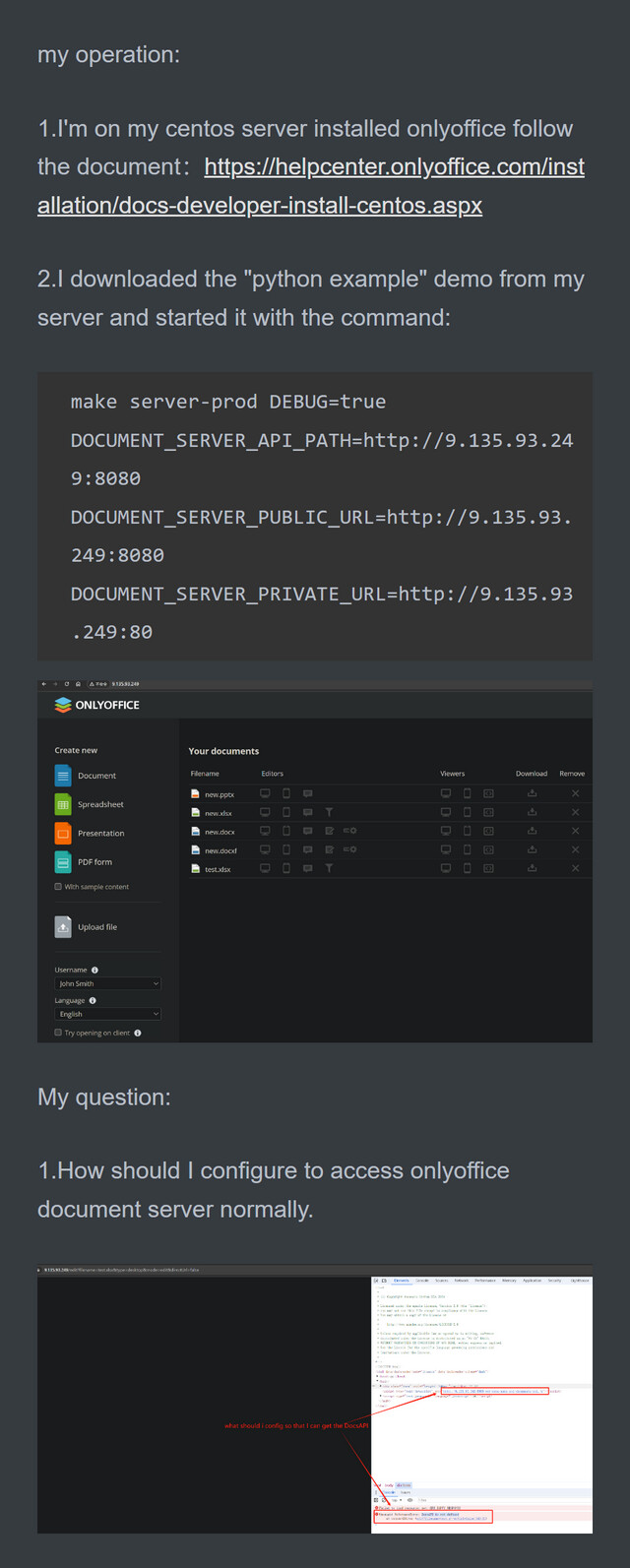Viewport: 630px width, 1568px height.
Task: View new.xlsx in the mobile viewer
Action: coord(468,812)
